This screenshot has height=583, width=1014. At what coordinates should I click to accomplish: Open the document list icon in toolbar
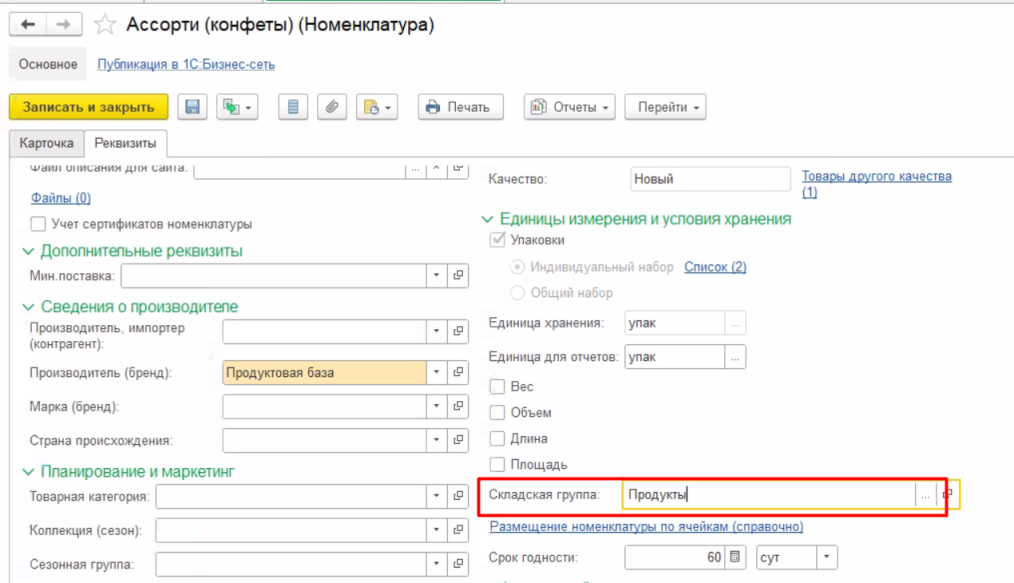pyautogui.click(x=292, y=107)
